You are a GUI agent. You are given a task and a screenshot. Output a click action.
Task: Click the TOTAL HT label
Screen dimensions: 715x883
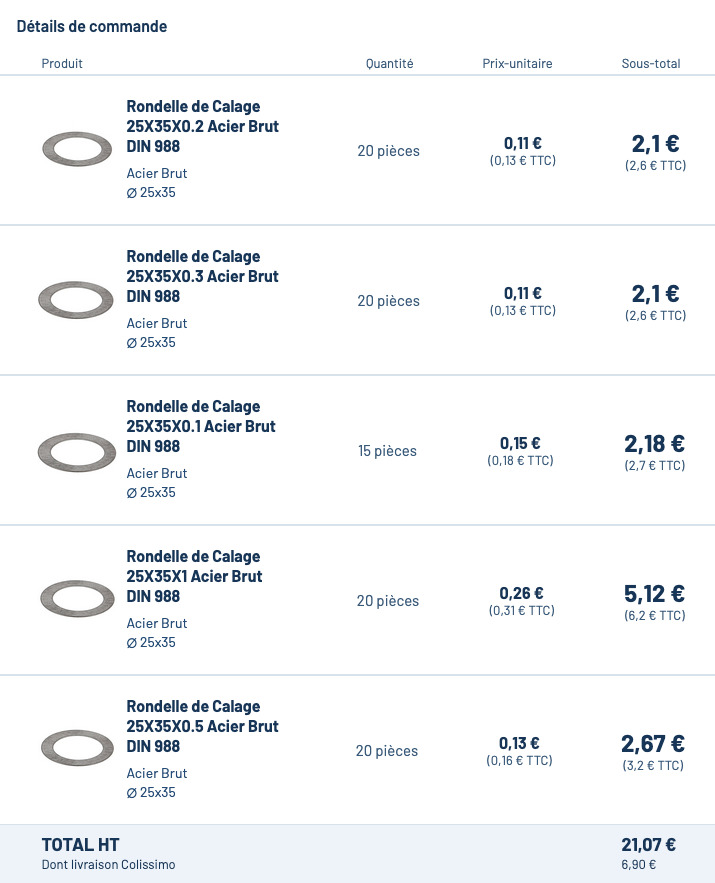tap(80, 845)
